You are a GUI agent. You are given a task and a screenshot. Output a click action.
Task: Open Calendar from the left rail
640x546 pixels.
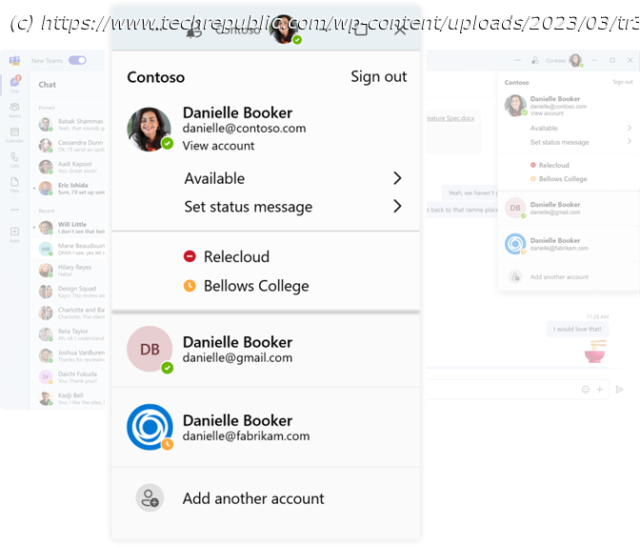[15, 135]
